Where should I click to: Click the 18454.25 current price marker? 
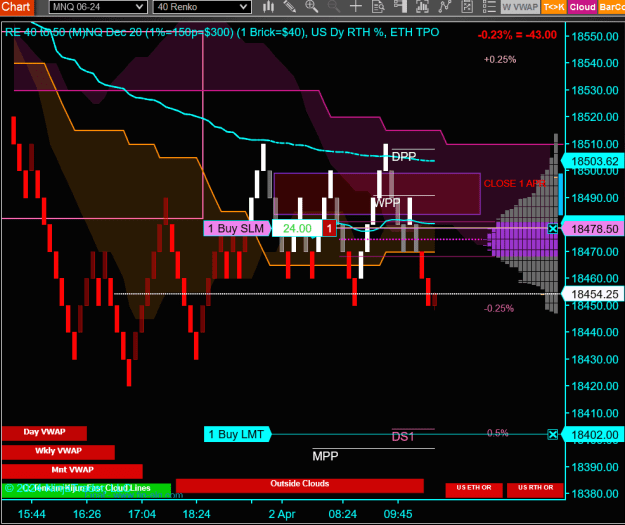click(593, 294)
